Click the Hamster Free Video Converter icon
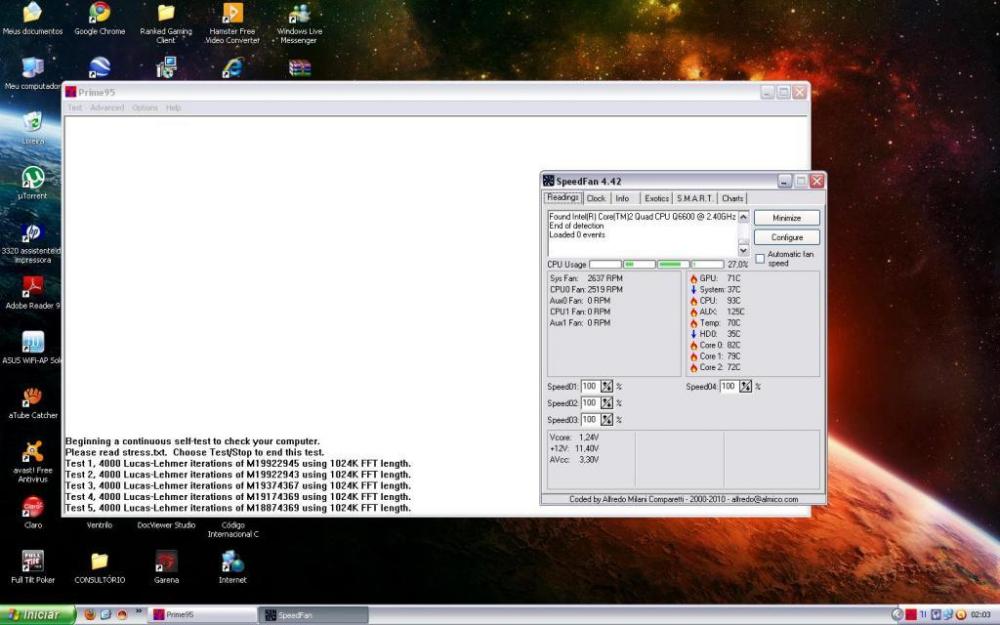Viewport: 1000px width, 625px height. [x=232, y=13]
